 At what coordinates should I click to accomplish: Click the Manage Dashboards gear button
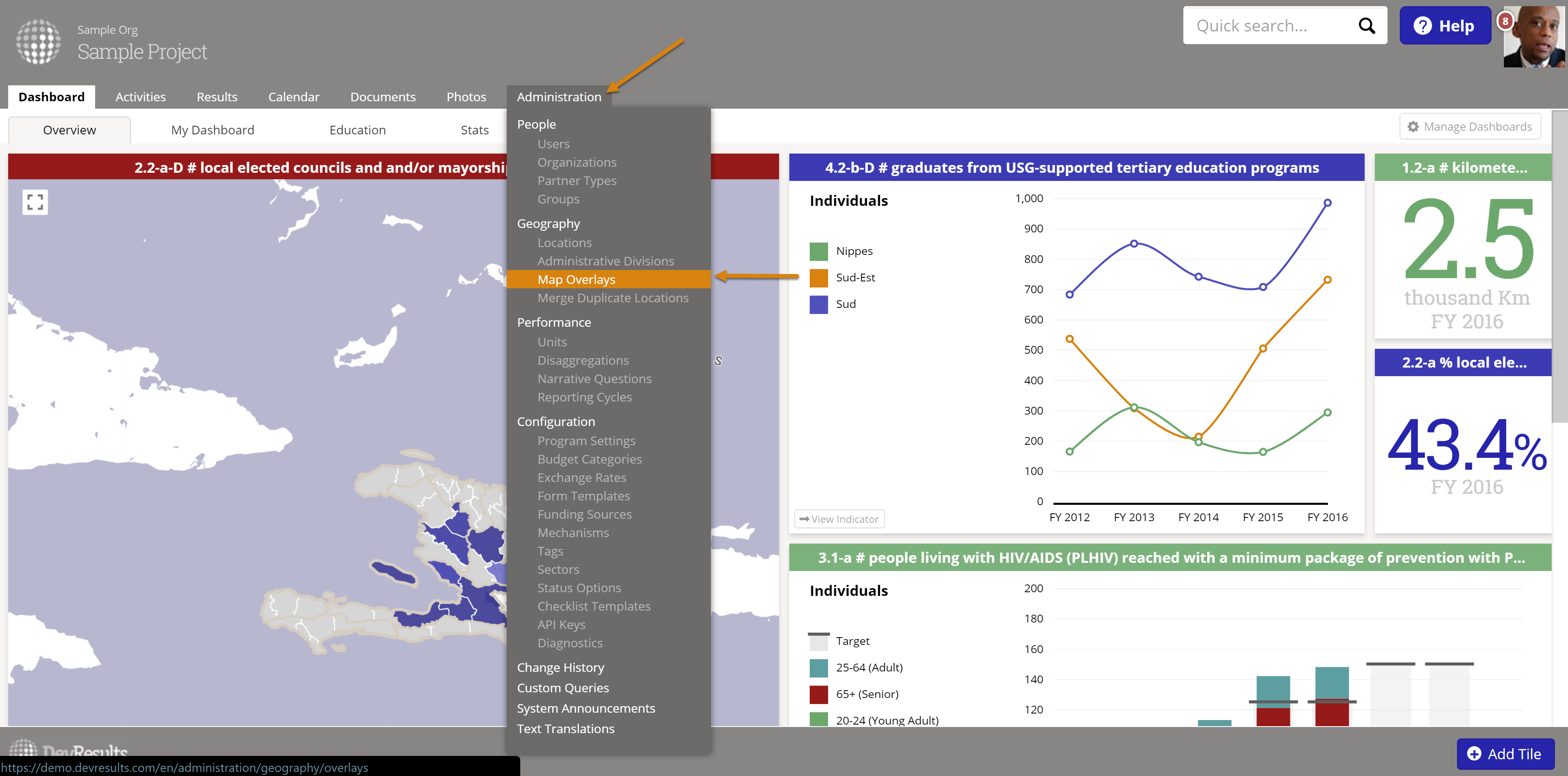coord(1470,127)
